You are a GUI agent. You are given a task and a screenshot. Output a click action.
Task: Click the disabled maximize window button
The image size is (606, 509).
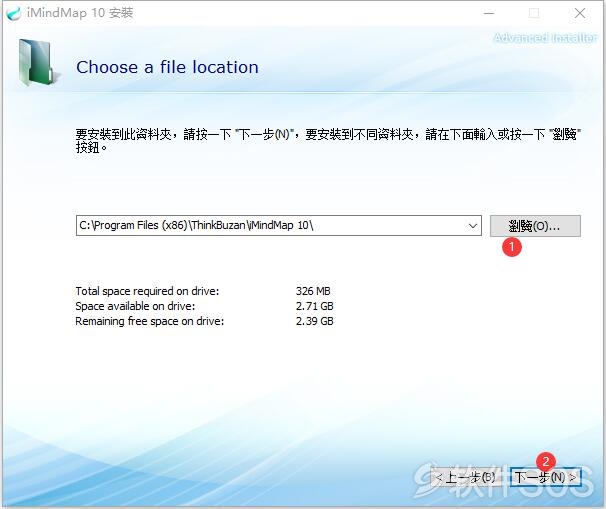(x=534, y=13)
